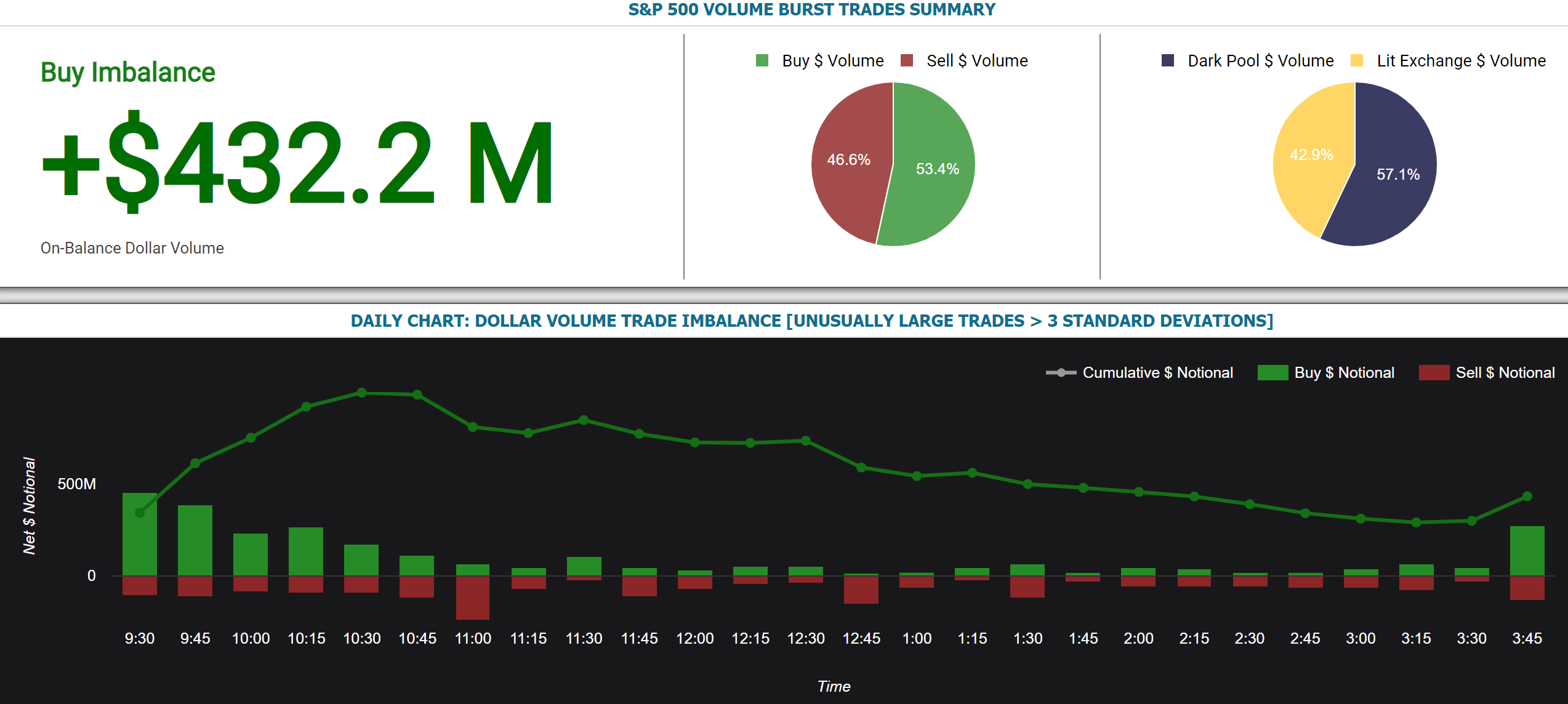This screenshot has width=1568, height=704.
Task: Toggle the Sell $ Notional legend entry
Action: coord(1487,373)
